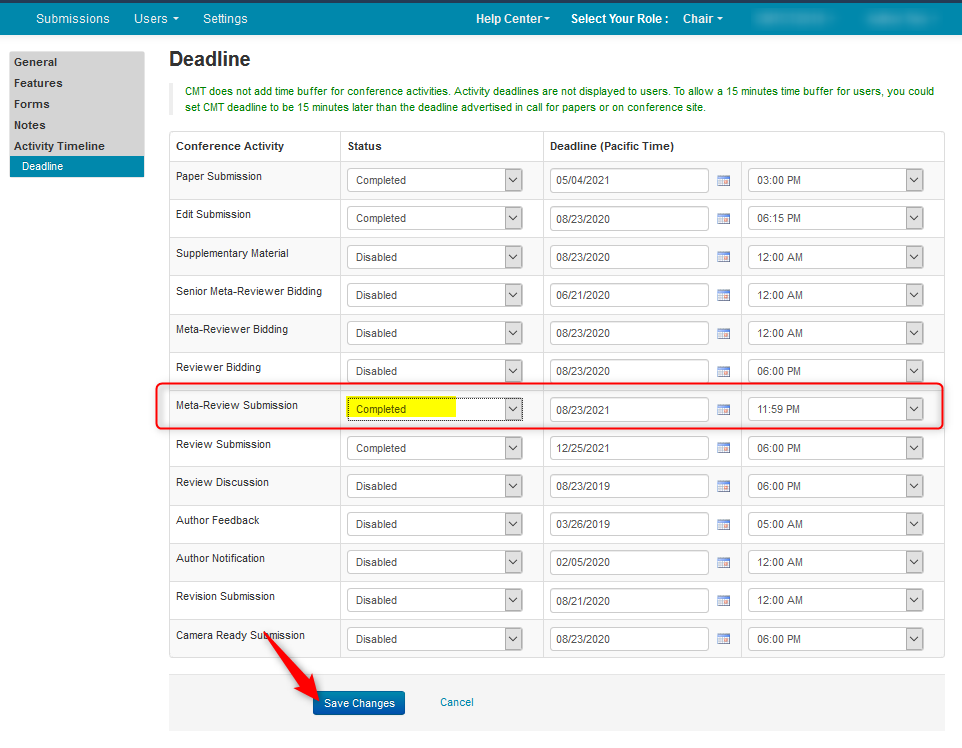Open calendar for Camera Ready Submission date
962x748 pixels.
[724, 639]
